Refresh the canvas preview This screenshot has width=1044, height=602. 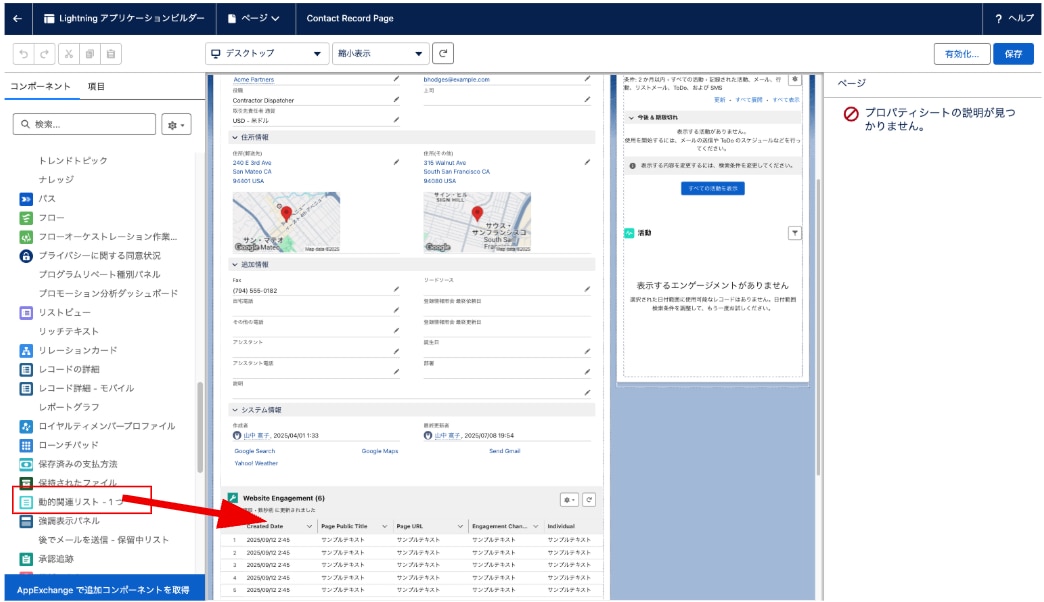[x=443, y=54]
